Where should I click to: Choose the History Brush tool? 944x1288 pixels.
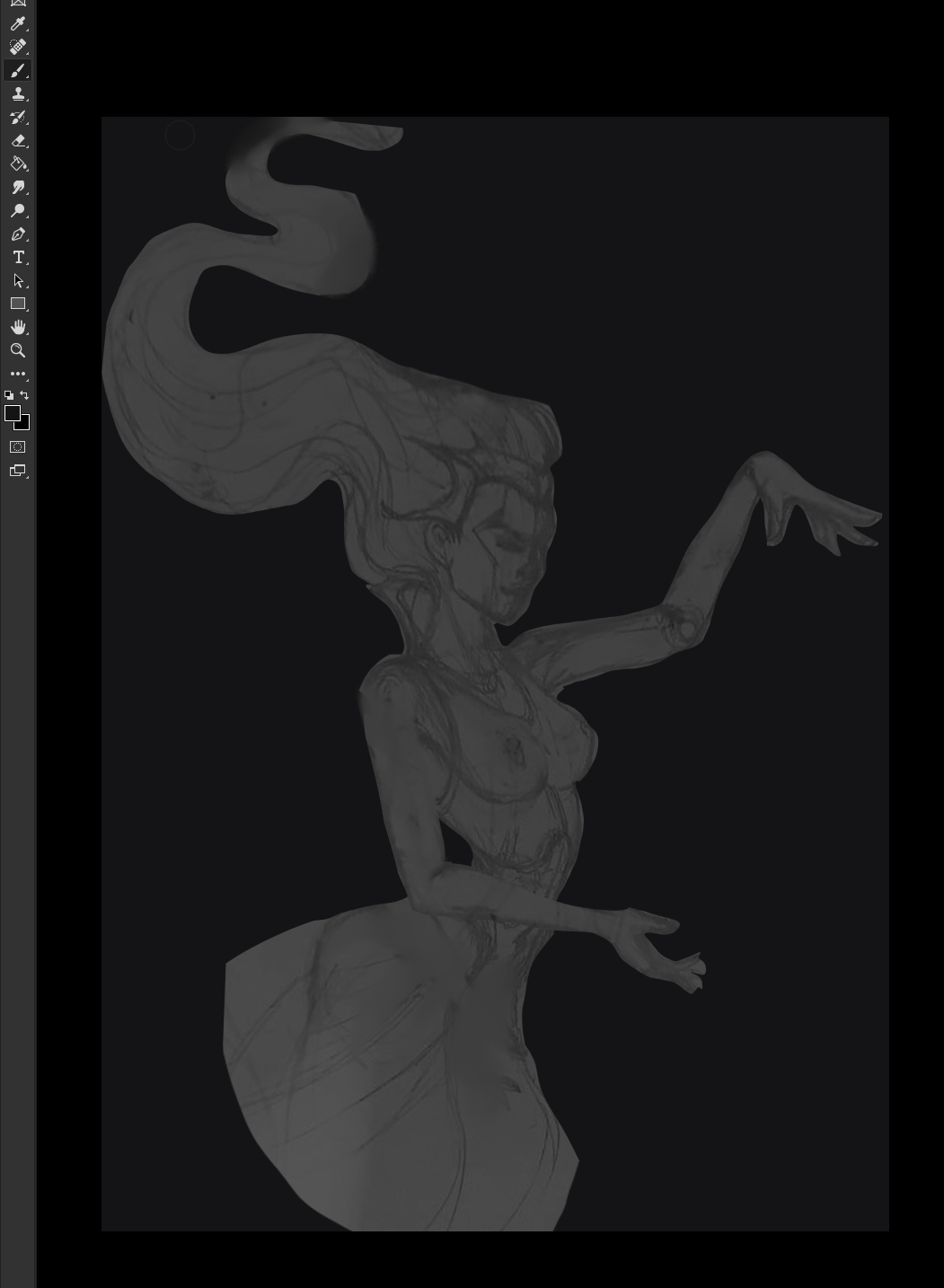pos(17,118)
